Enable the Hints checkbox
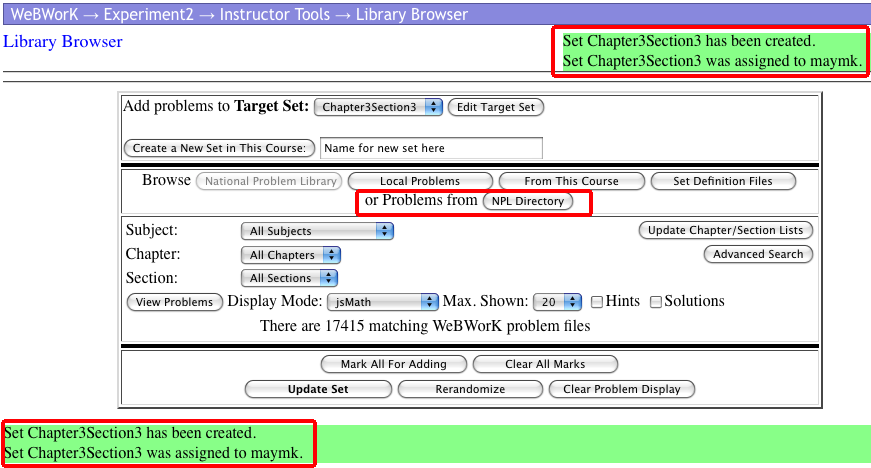This screenshot has height=468, width=871. click(x=597, y=302)
